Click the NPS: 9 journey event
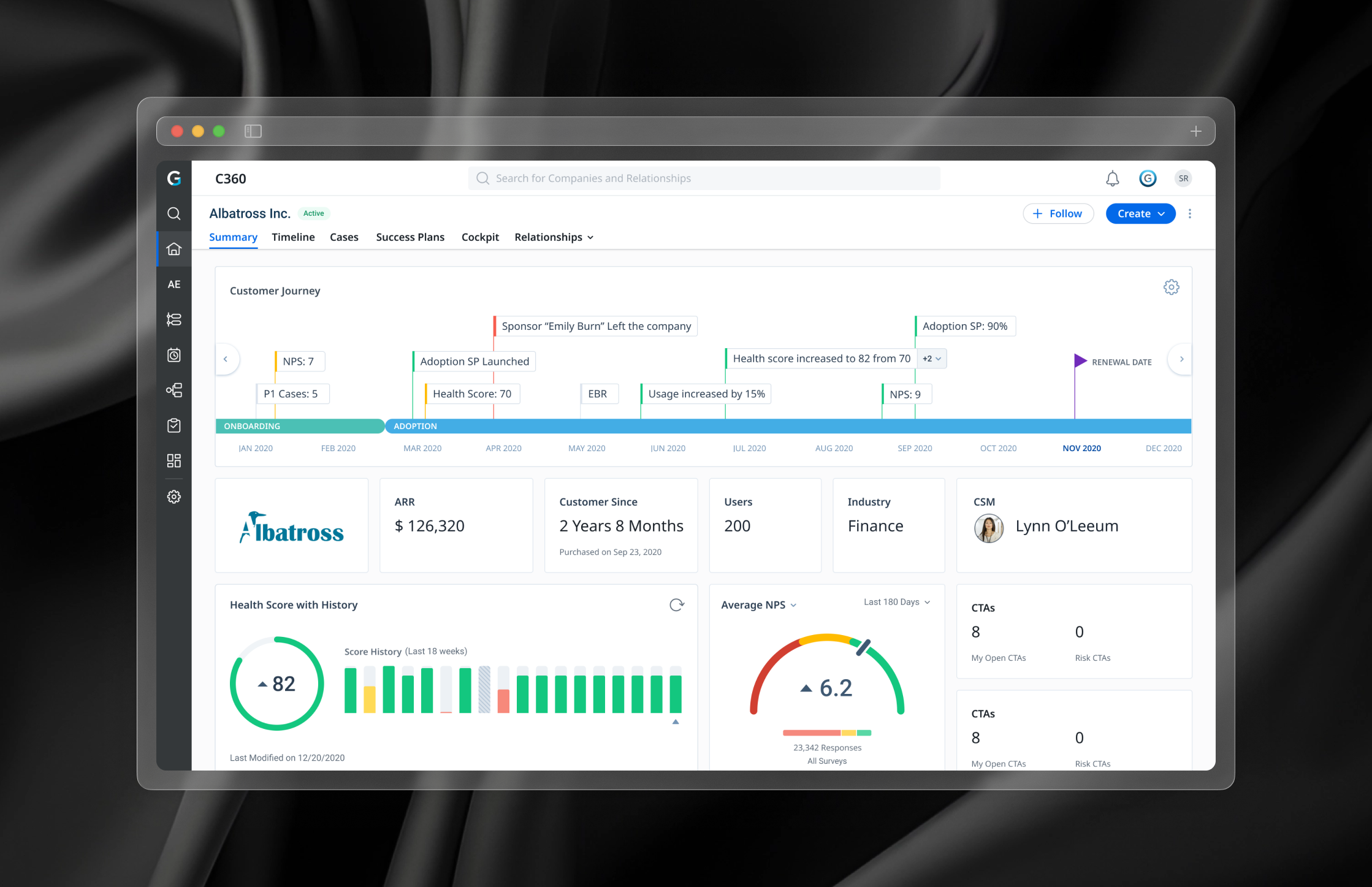Screen dimensions: 1372x887 (x=905, y=394)
